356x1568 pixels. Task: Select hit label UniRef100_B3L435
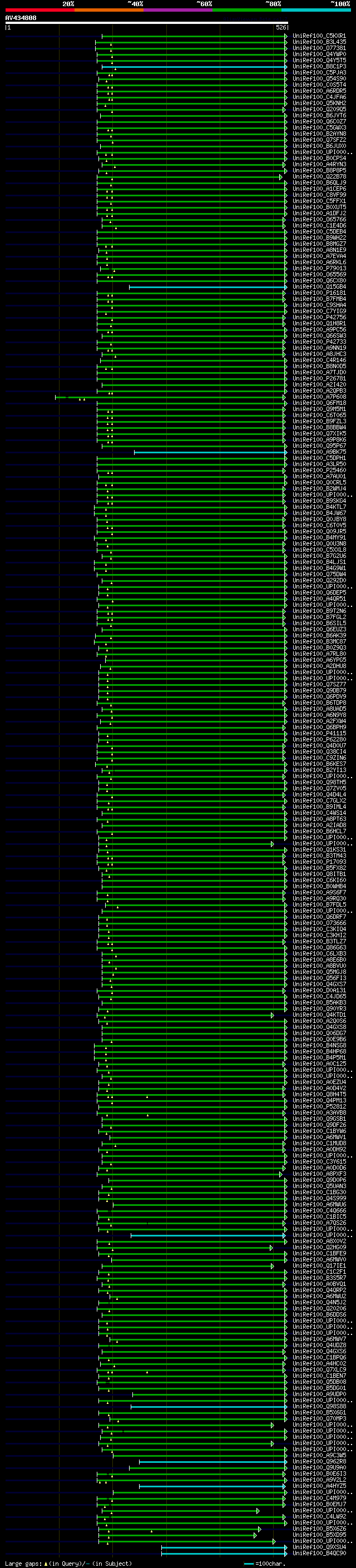[319, 42]
